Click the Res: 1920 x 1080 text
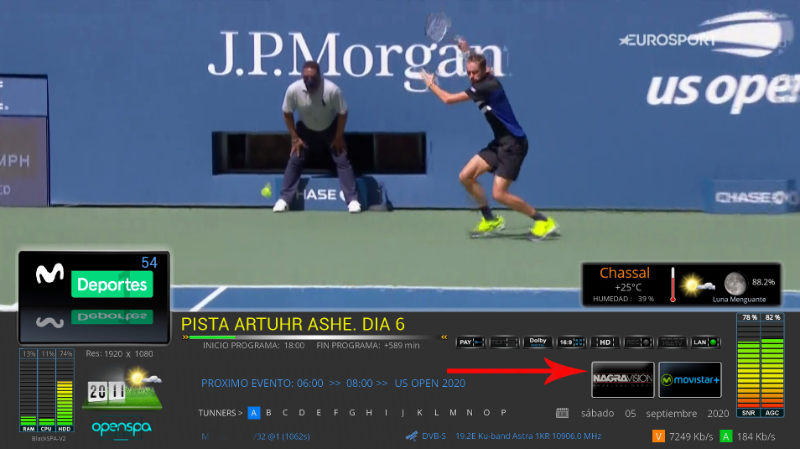This screenshot has height=449, width=800. coord(119,354)
